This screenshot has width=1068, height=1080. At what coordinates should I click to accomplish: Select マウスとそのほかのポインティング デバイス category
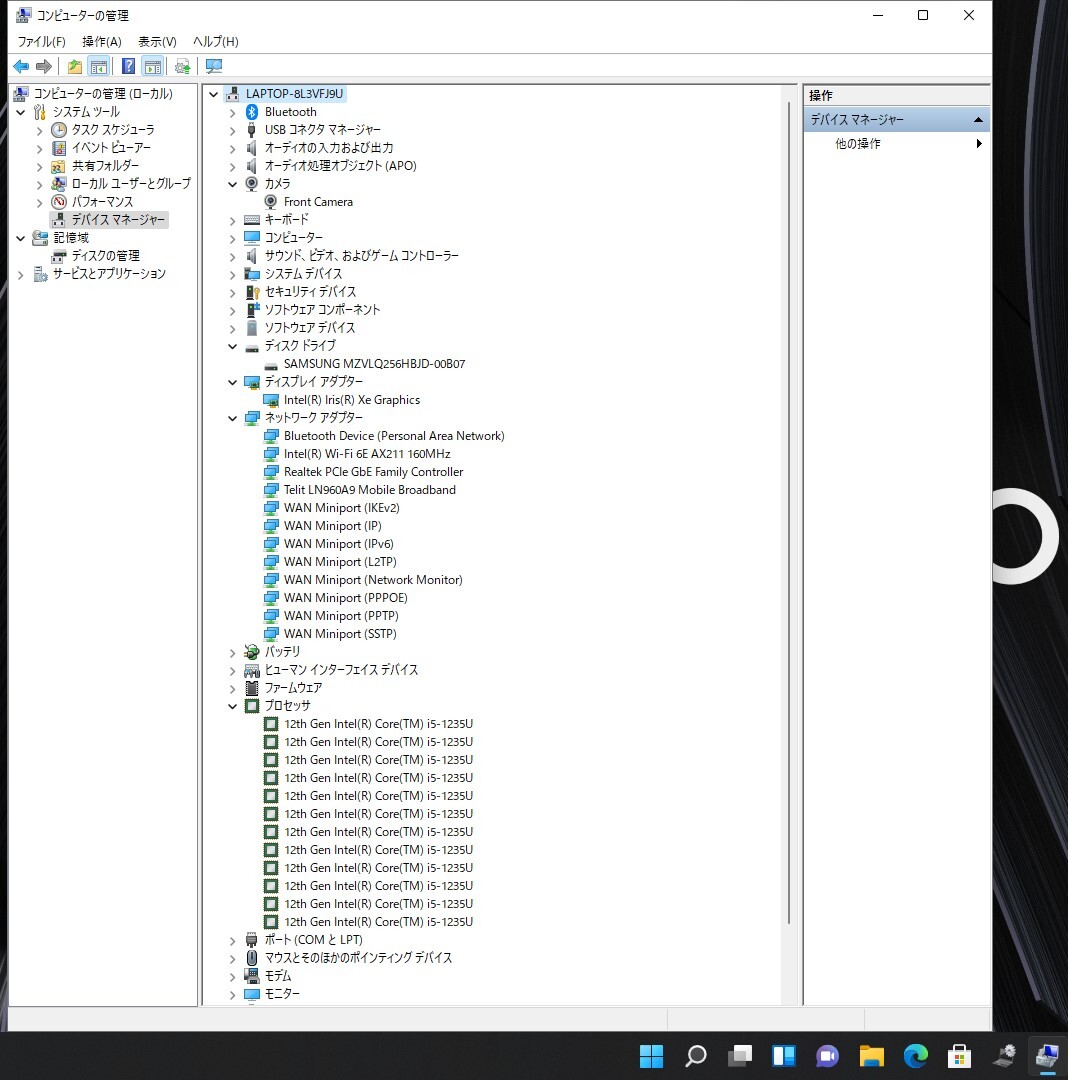pyautogui.click(x=358, y=957)
